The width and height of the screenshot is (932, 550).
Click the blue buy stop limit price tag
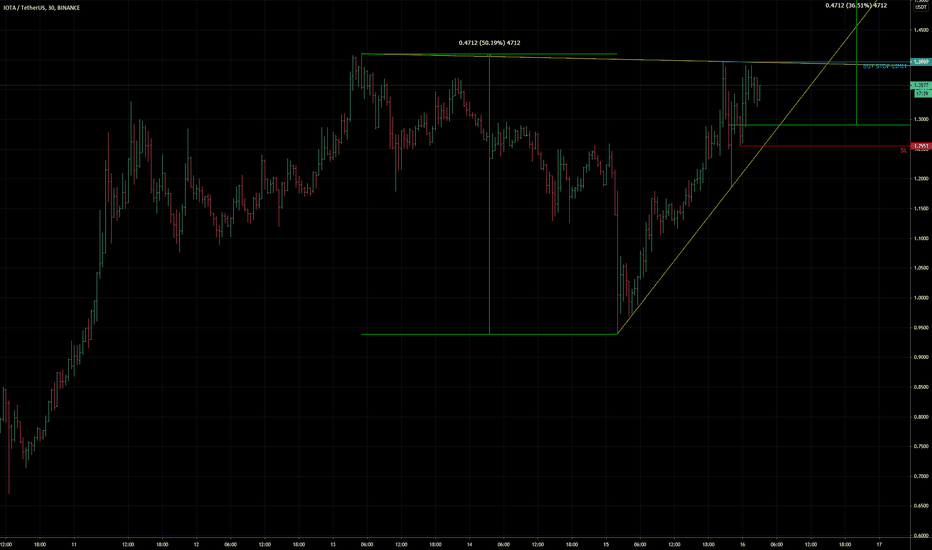pyautogui.click(x=921, y=62)
